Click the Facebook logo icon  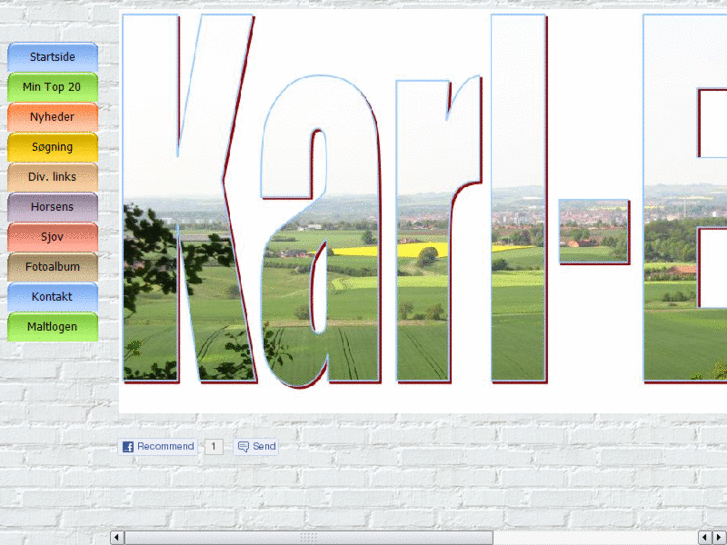(128, 447)
